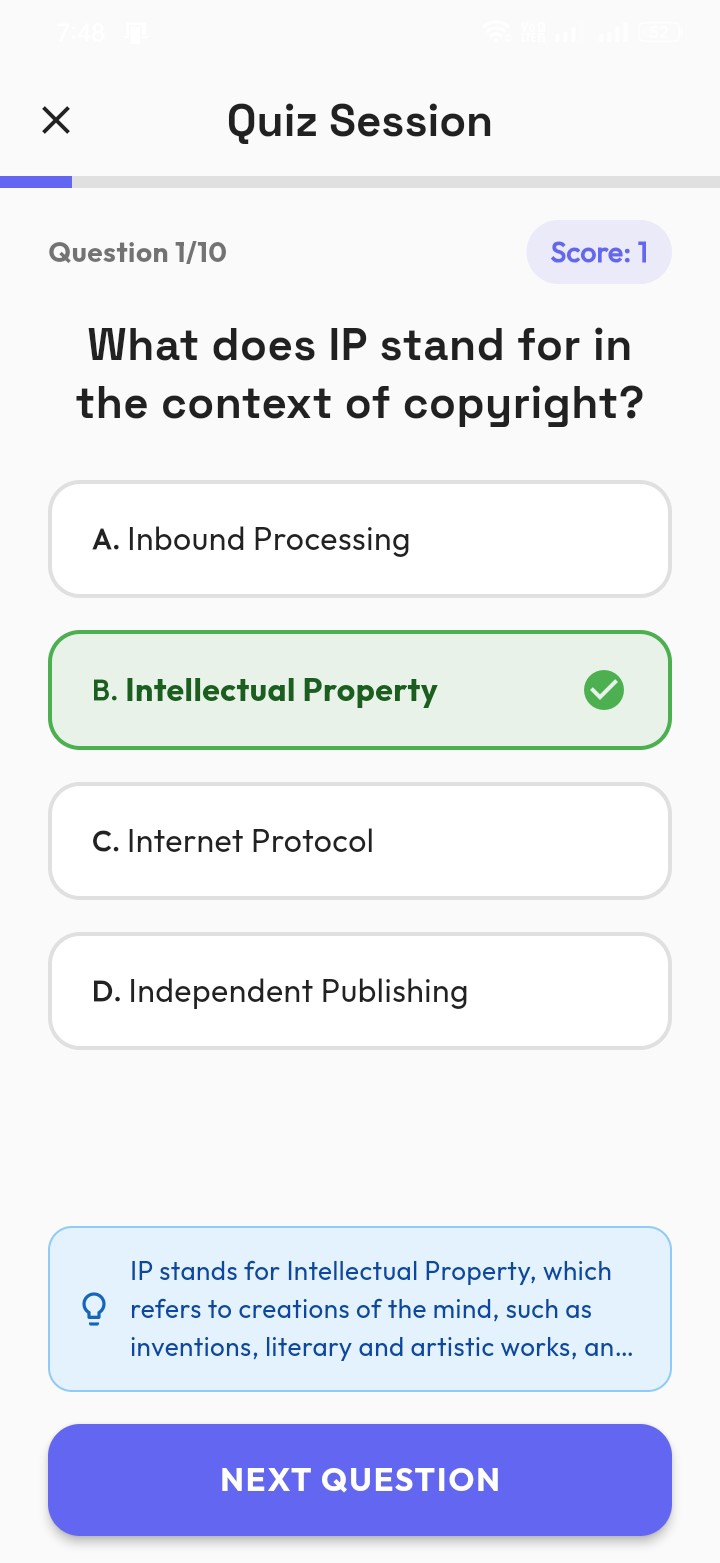Viewport: 720px width, 1563px height.
Task: Click the highlighted Intellectual Property answer
Action: point(360,690)
